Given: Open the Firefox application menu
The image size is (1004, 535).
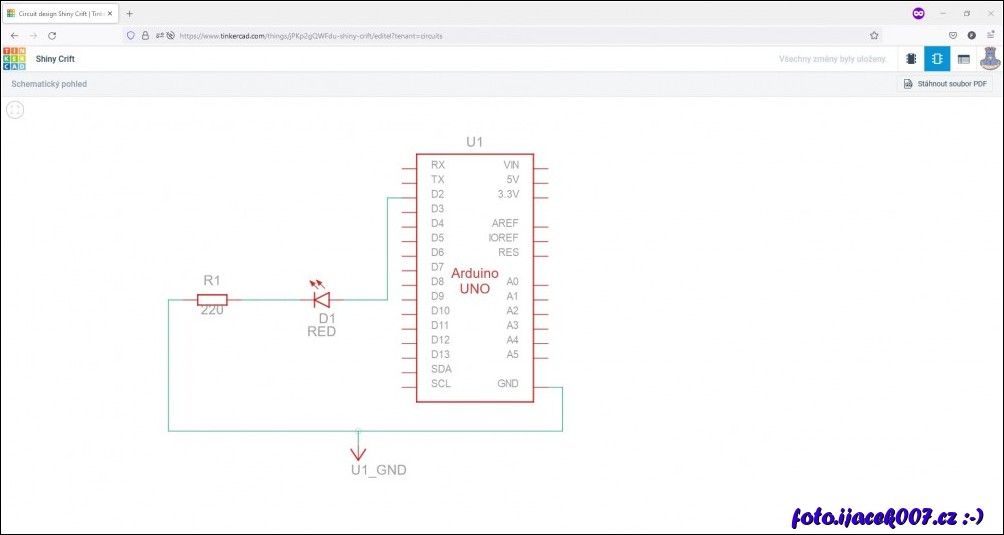Looking at the screenshot, I should coord(990,35).
